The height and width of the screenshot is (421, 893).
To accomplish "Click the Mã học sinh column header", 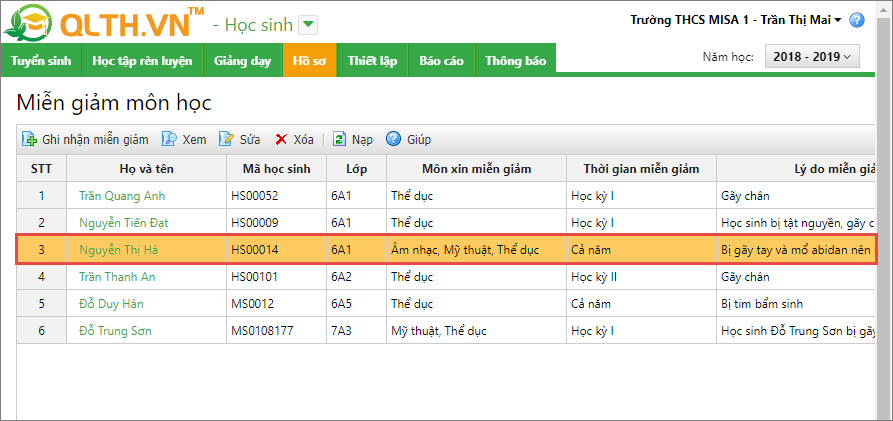I will click(x=276, y=169).
